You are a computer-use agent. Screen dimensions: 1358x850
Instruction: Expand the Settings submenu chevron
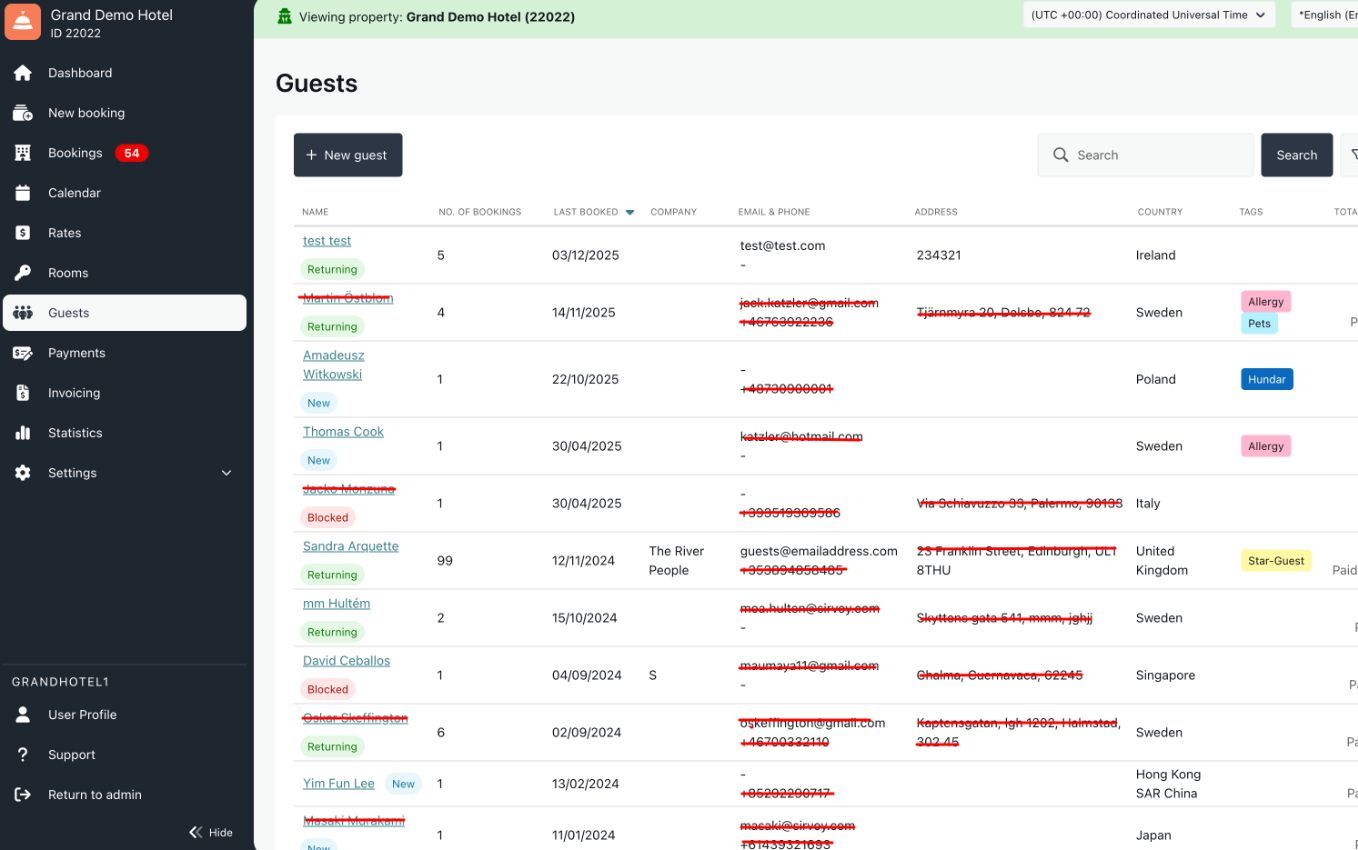click(x=226, y=473)
